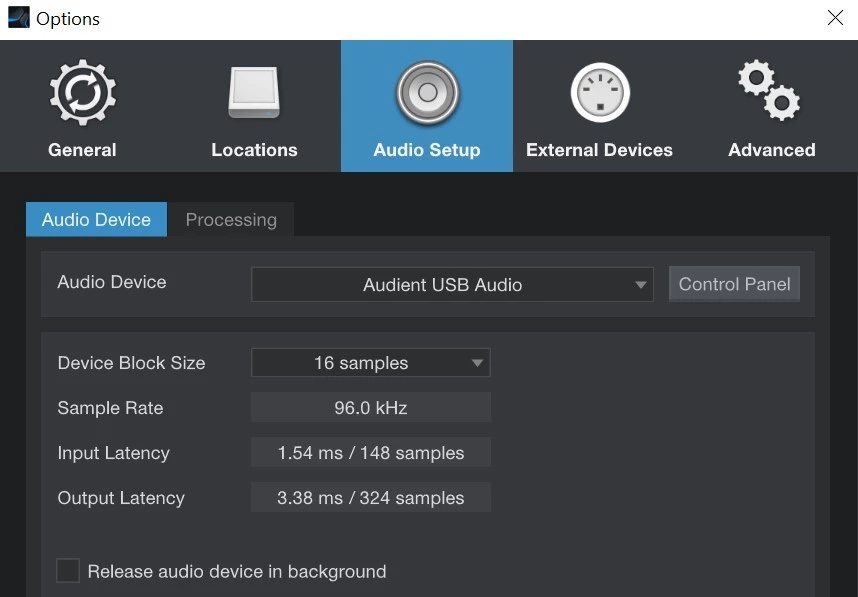The width and height of the screenshot is (858, 597).
Task: Click the Device Block Size label
Action: 131,363
